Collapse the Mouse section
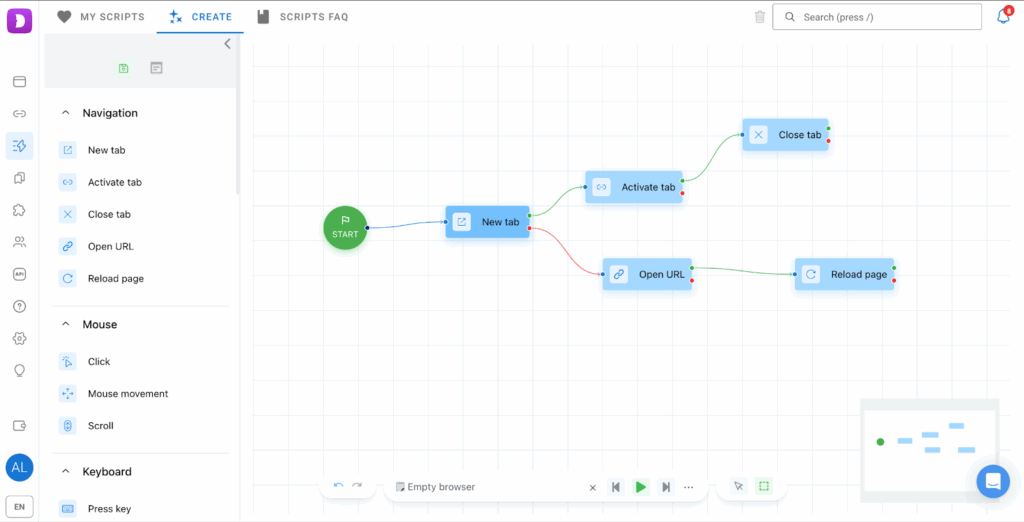Image resolution: width=1024 pixels, height=522 pixels. [x=66, y=324]
